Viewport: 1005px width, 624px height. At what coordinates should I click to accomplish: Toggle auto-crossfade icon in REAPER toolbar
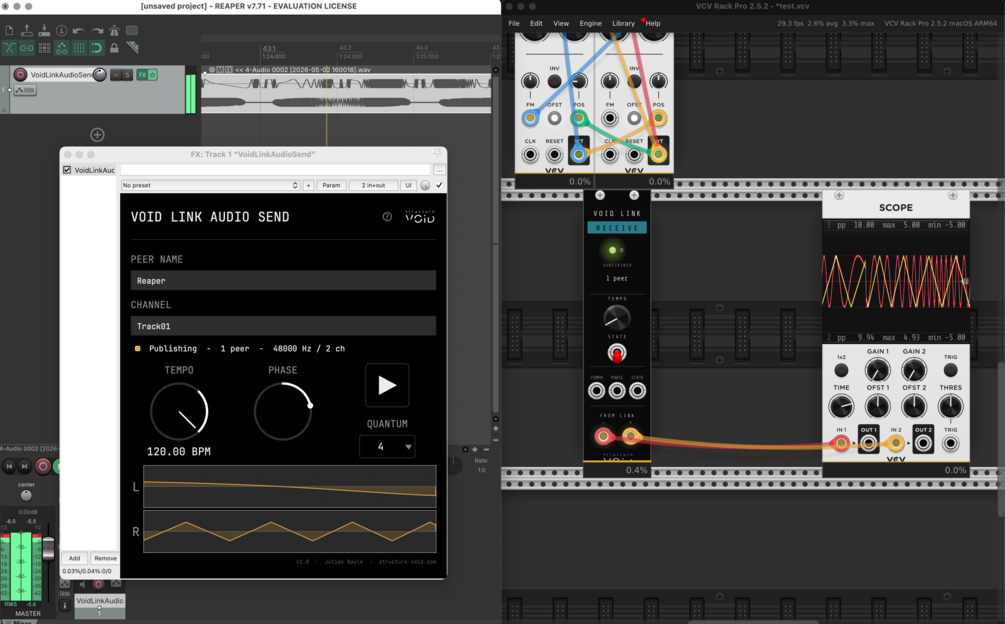pos(10,48)
